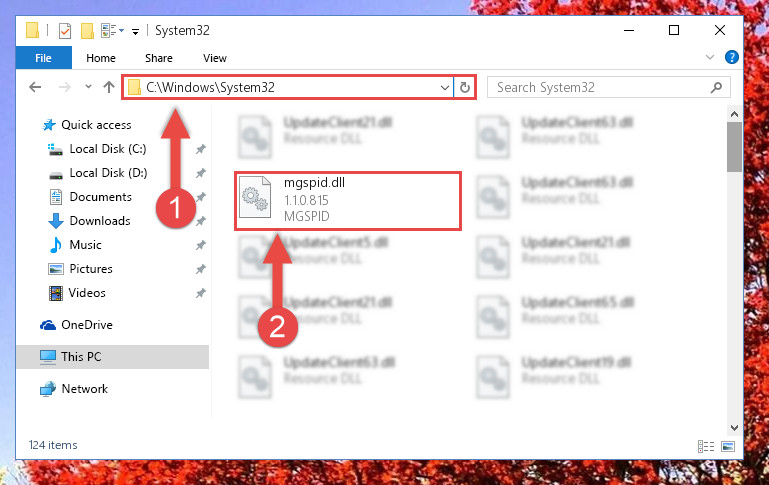Click the search magnifier icon
The image size is (769, 485).
pos(716,88)
